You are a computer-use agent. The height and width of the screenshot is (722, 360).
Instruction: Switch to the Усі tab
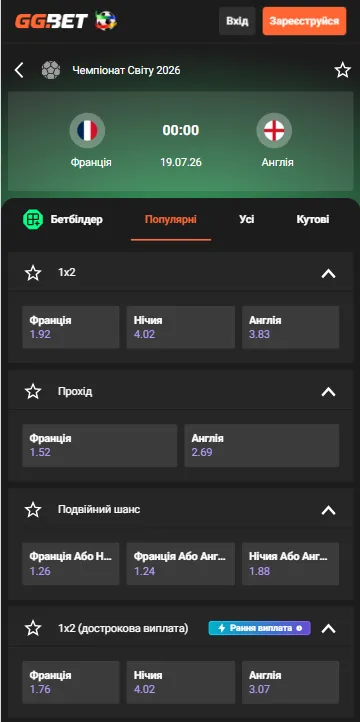pos(247,219)
